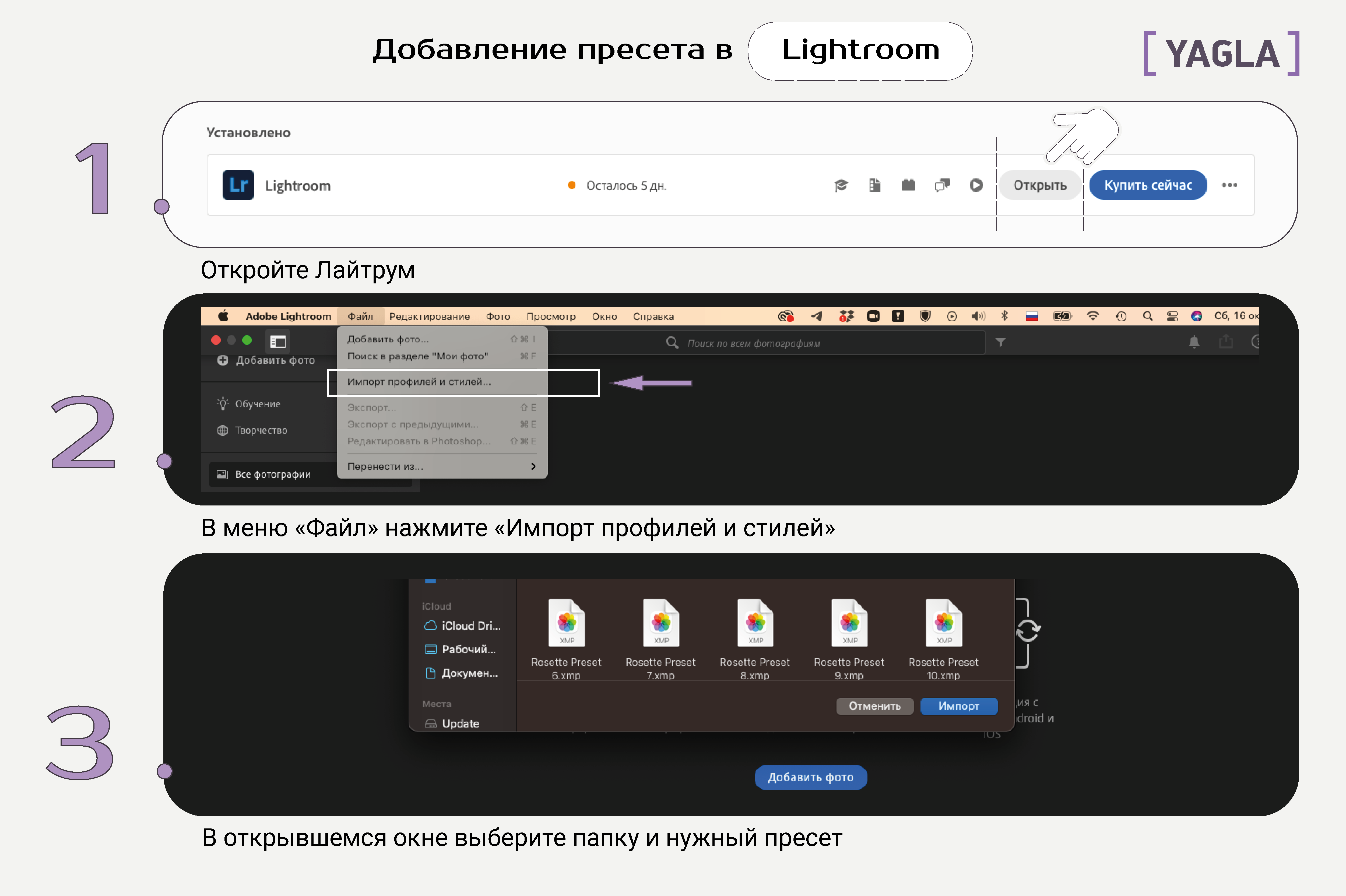This screenshot has height=896, width=1346.
Task: Click the Открыть button for Lightroom
Action: (1040, 185)
